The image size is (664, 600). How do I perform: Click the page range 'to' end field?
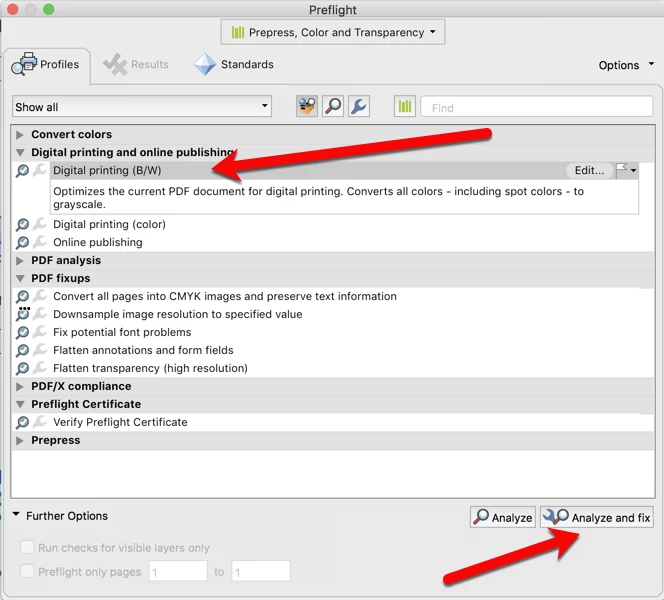pyautogui.click(x=261, y=572)
